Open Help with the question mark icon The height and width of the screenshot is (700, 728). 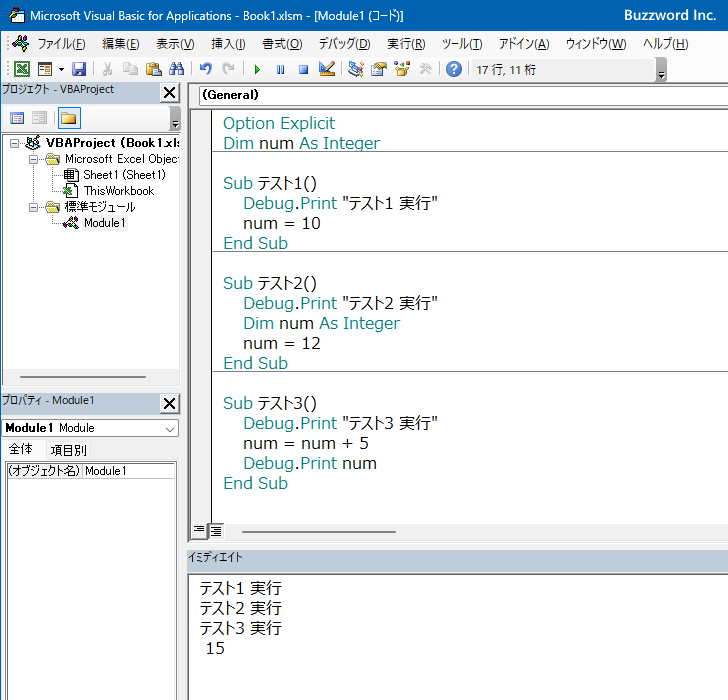pyautogui.click(x=454, y=69)
